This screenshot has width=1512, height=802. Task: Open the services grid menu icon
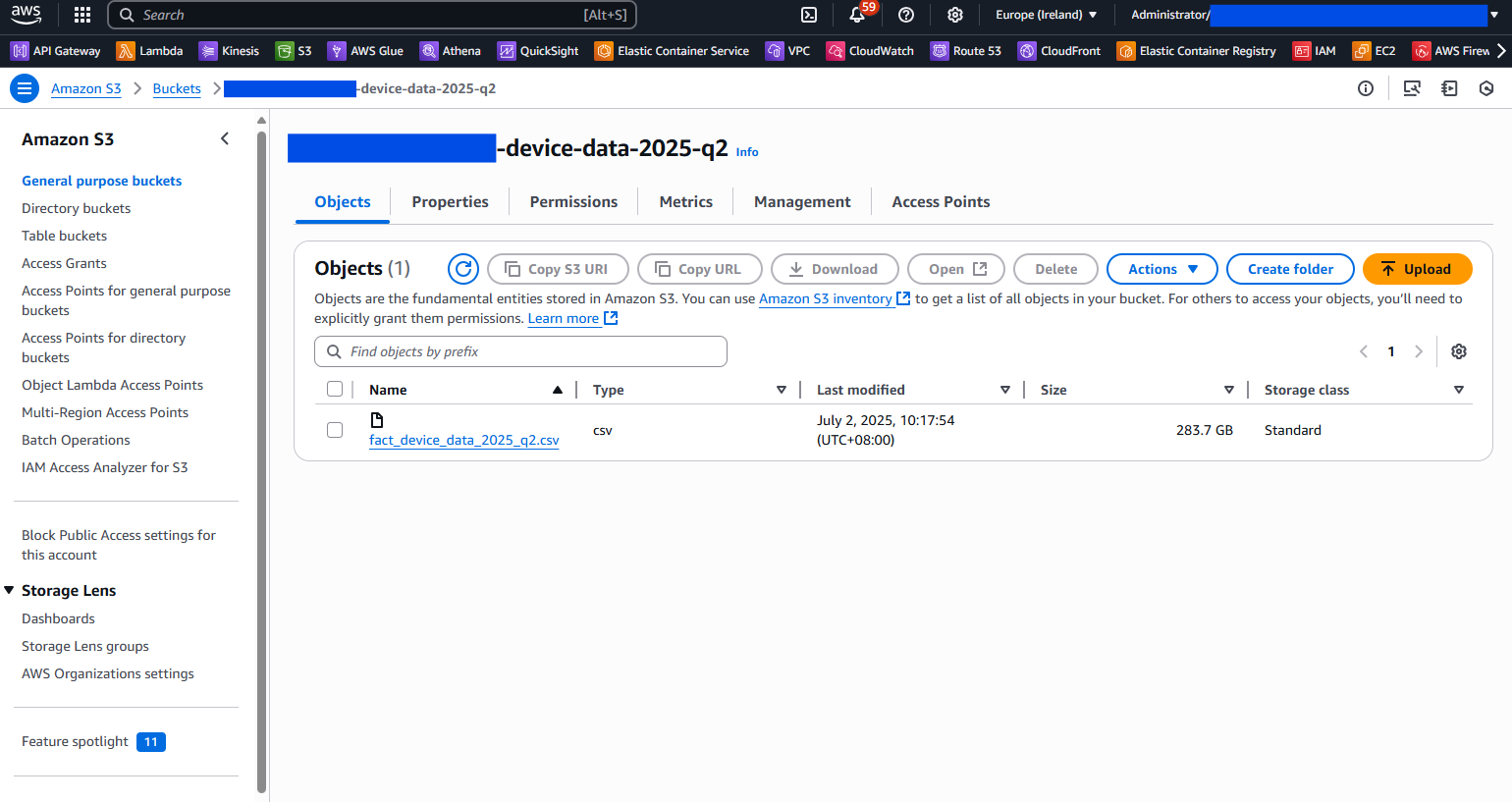pos(82,15)
